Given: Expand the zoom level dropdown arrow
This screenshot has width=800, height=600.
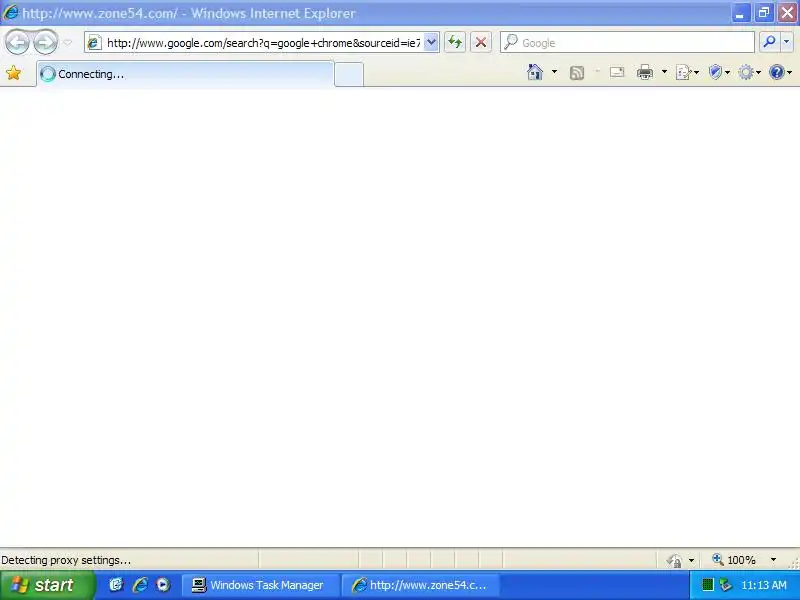Looking at the screenshot, I should pos(773,560).
